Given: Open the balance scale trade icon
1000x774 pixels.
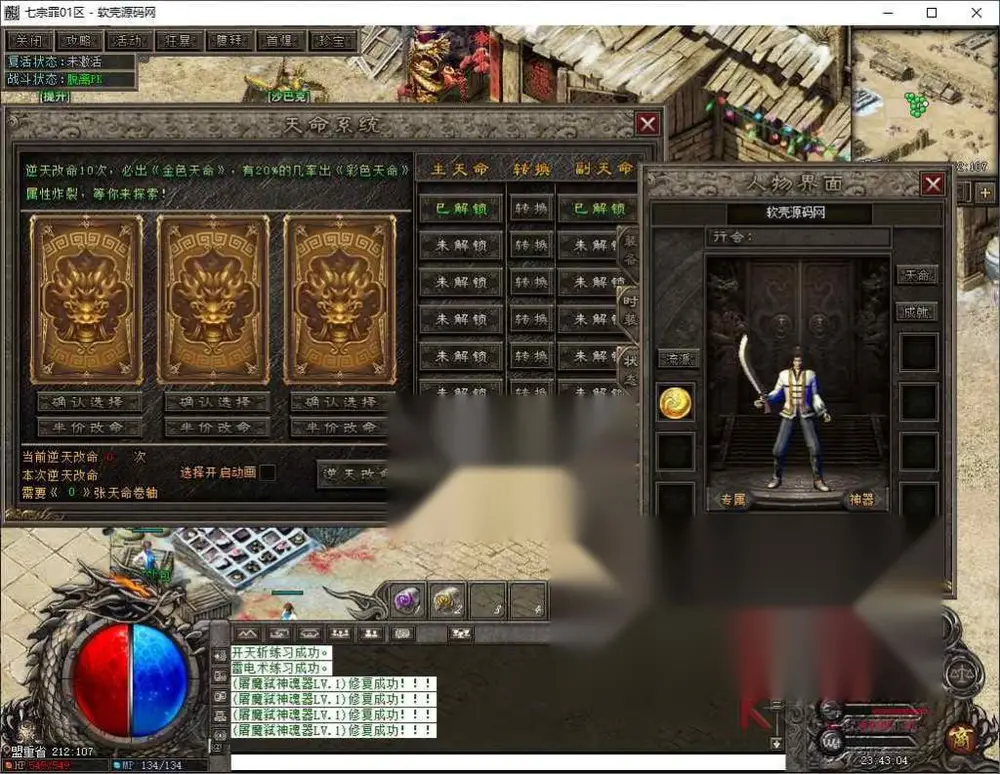Looking at the screenshot, I should tap(960, 675).
